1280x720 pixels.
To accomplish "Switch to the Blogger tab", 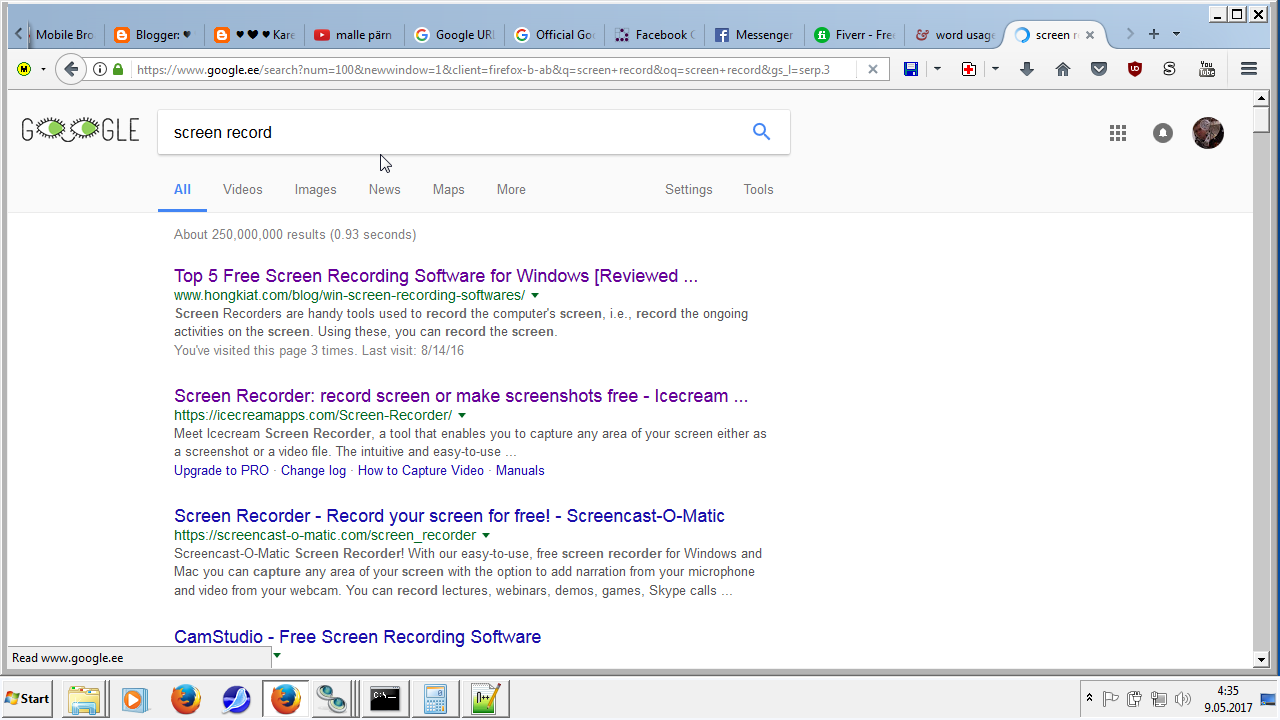I will point(155,35).
